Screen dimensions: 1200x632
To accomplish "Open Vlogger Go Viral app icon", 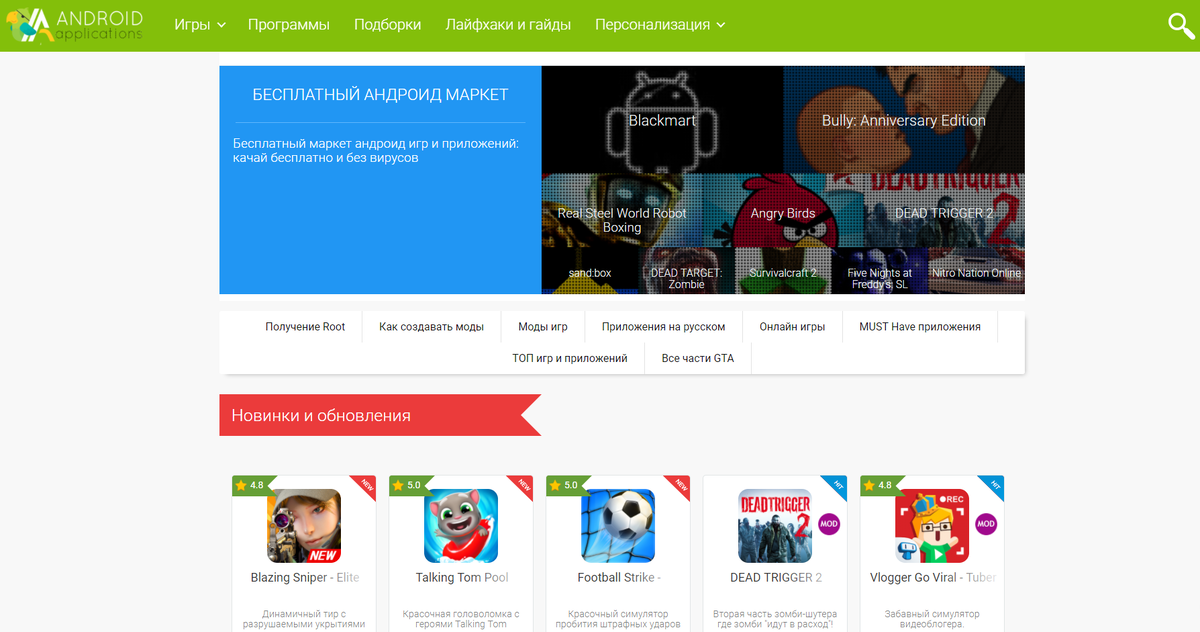I will coord(932,526).
